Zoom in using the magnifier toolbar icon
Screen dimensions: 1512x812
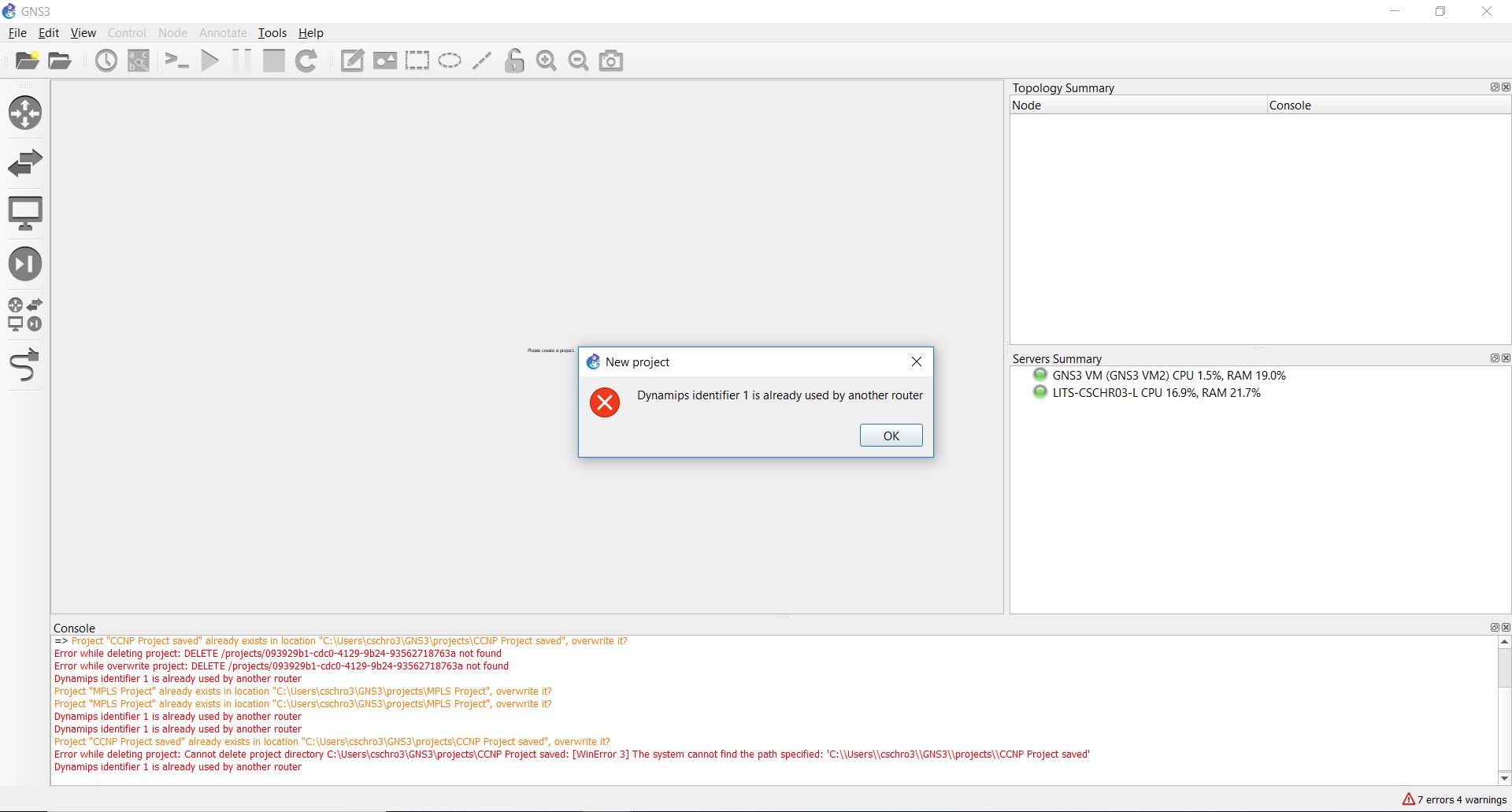pyautogui.click(x=546, y=61)
